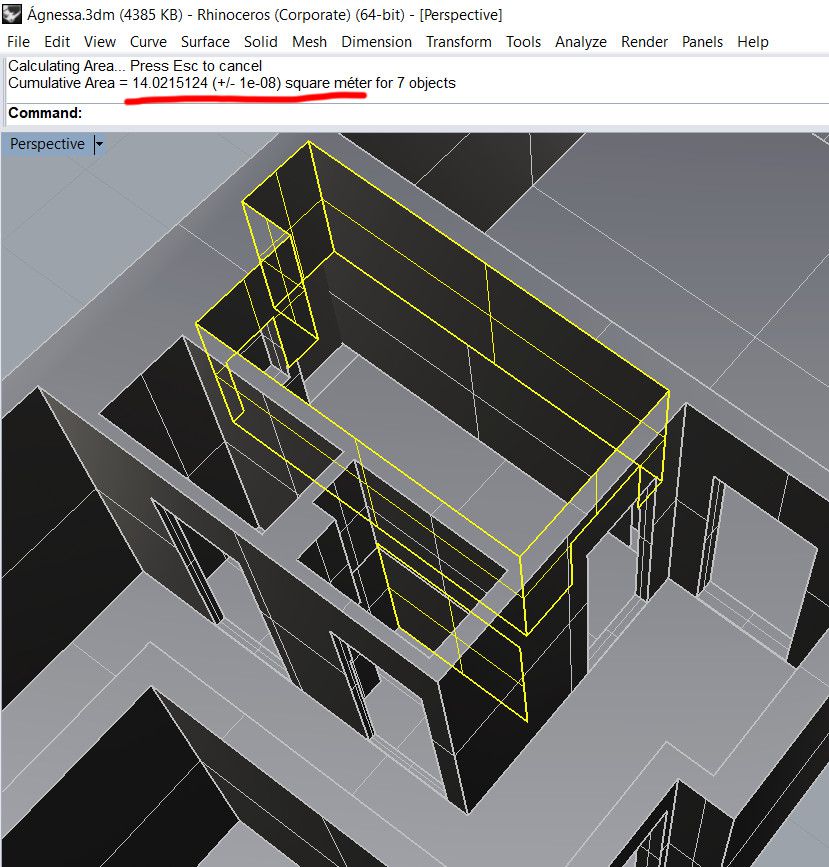Screen dimensions: 829x867
Task: Open the Surface menu
Action: (205, 42)
